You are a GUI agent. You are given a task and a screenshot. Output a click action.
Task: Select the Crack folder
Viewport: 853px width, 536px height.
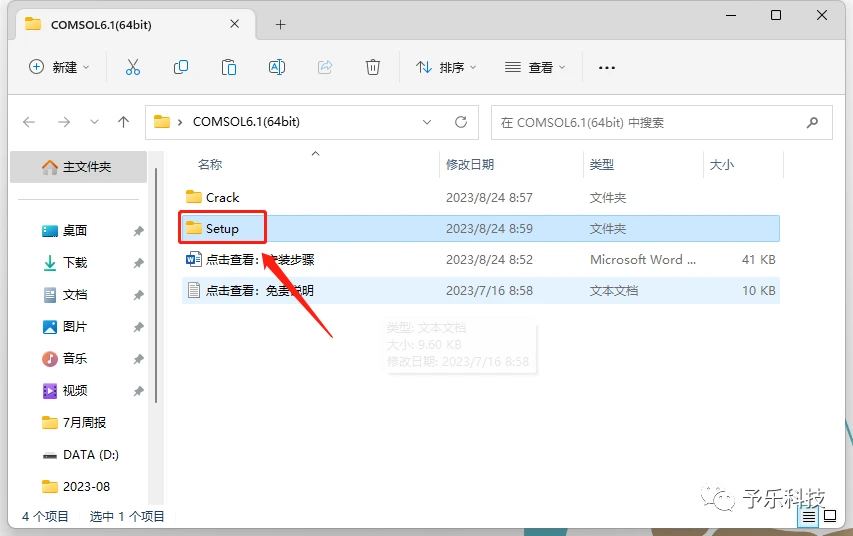(481, 198)
